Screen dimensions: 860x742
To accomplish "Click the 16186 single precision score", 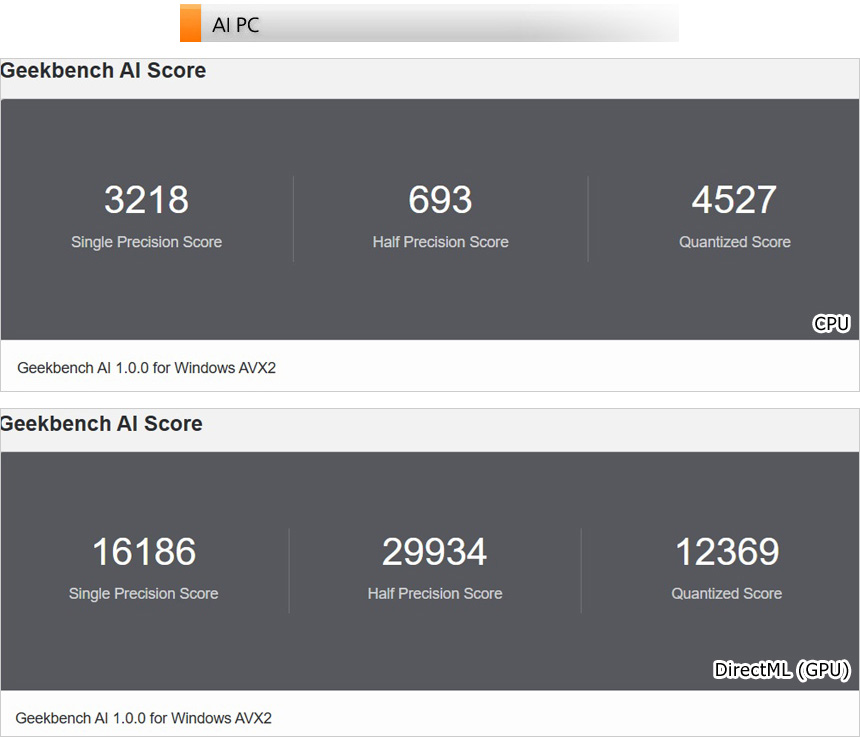I will (144, 552).
